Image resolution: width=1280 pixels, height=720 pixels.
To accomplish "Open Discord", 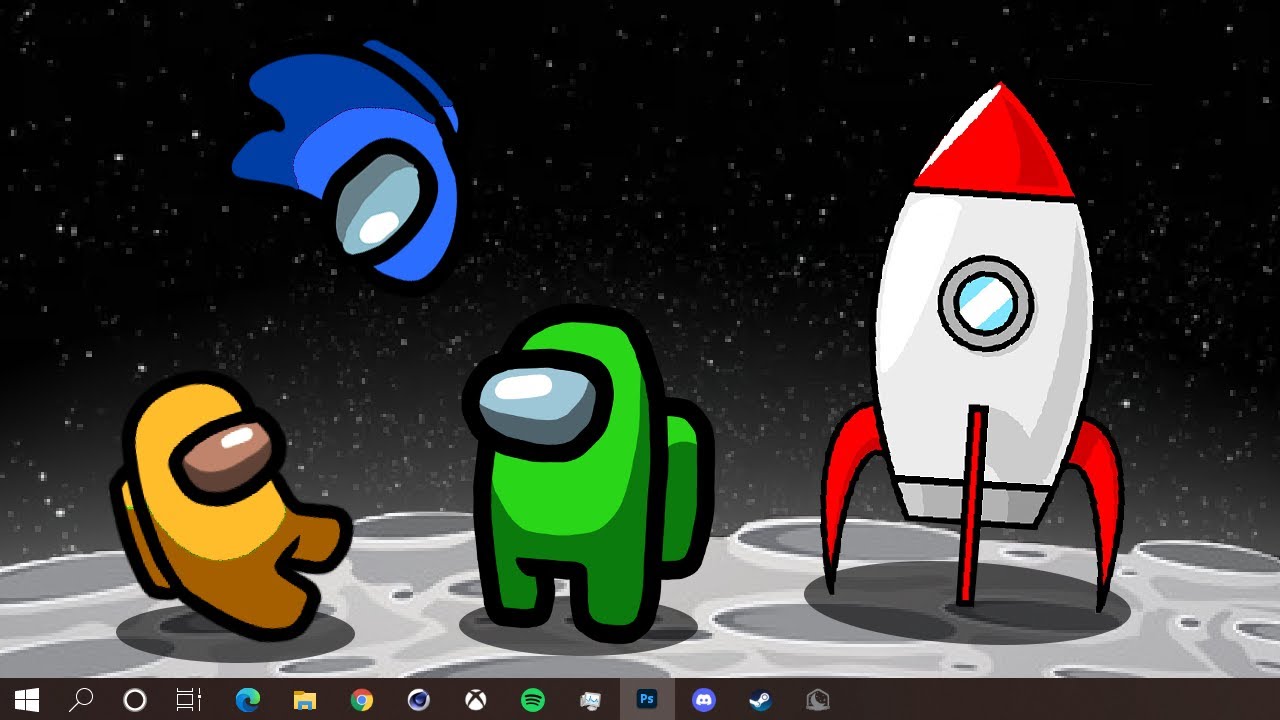I will (x=704, y=700).
